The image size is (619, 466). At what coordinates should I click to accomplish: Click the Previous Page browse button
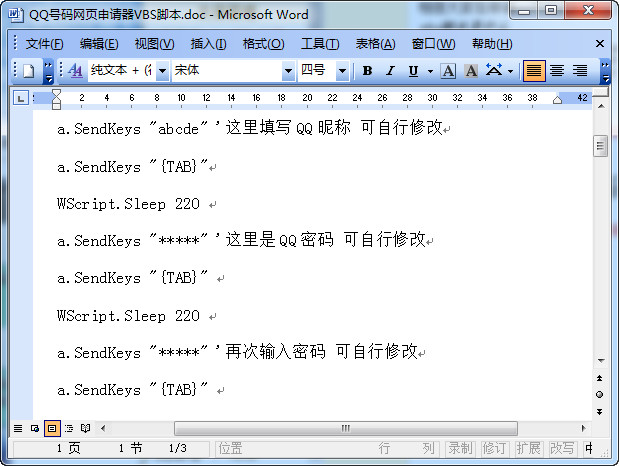[x=599, y=378]
